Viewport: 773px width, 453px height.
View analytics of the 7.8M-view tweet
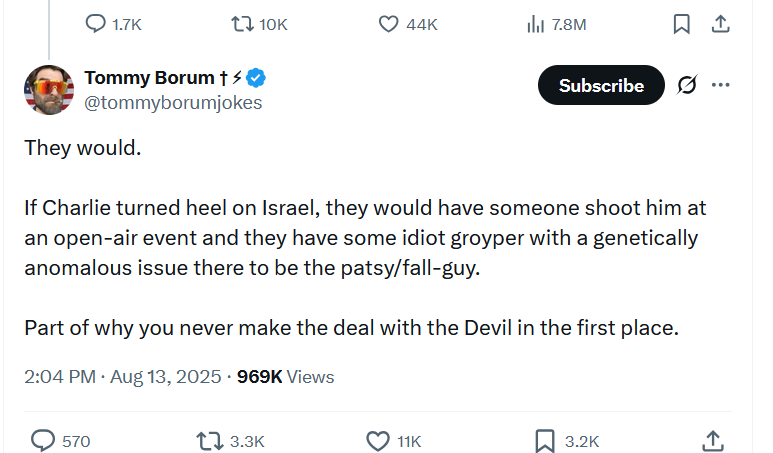pos(535,24)
